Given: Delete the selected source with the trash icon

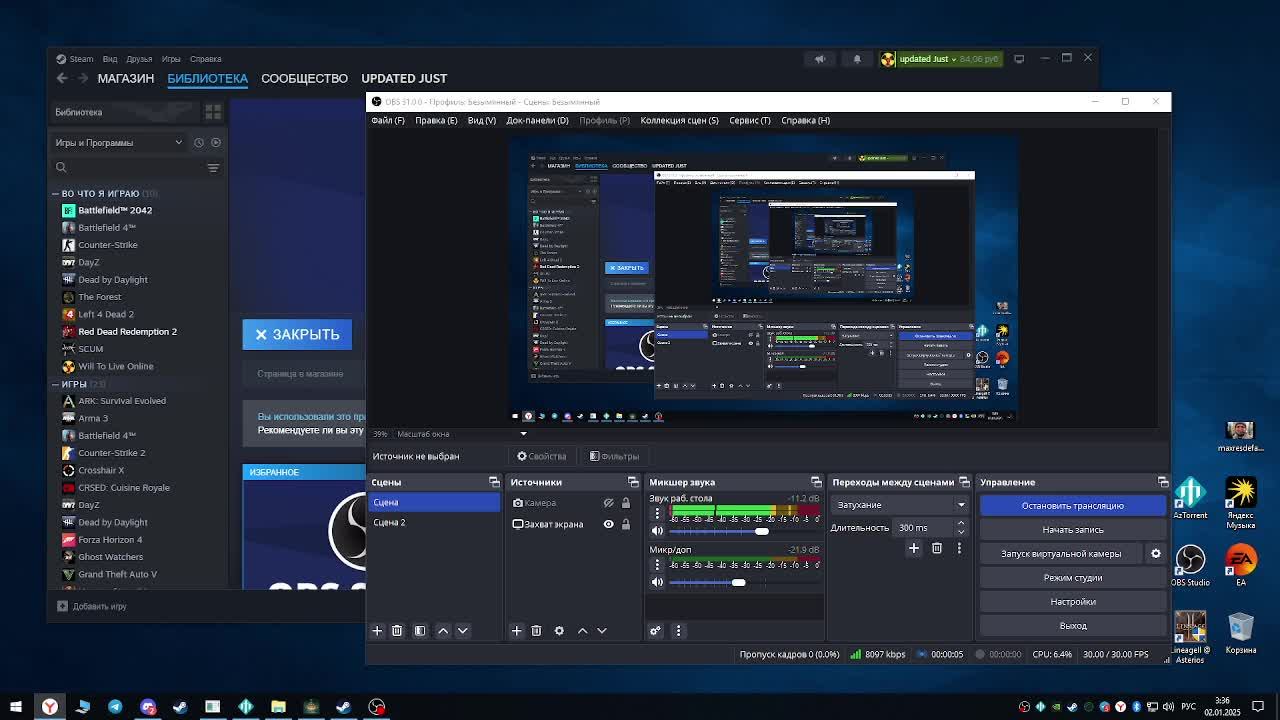Looking at the screenshot, I should (536, 631).
